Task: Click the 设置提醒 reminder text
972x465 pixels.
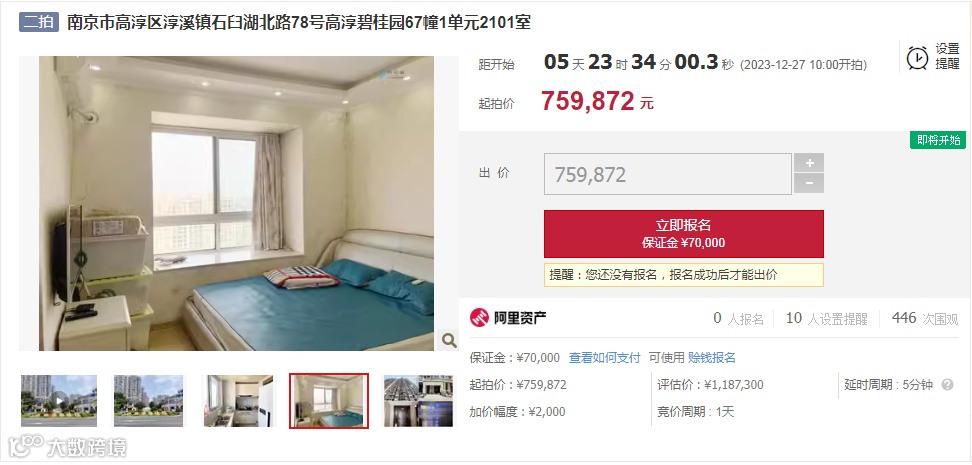Action: click(947, 56)
